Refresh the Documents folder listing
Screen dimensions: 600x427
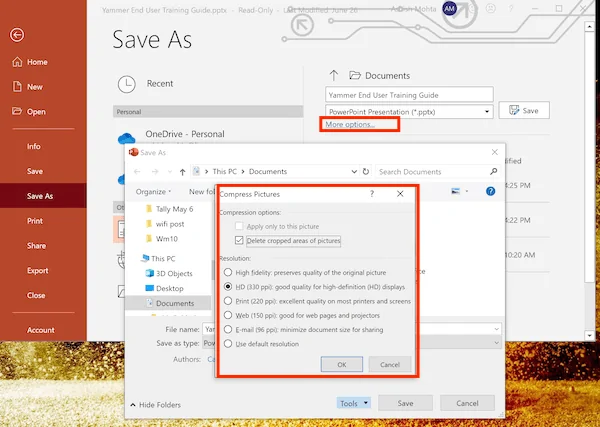click(366, 171)
